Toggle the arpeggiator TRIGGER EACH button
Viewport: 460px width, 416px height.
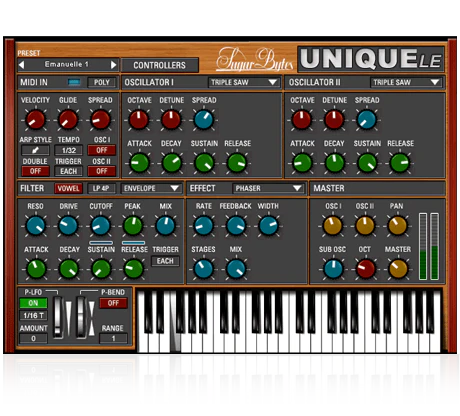[x=68, y=171]
